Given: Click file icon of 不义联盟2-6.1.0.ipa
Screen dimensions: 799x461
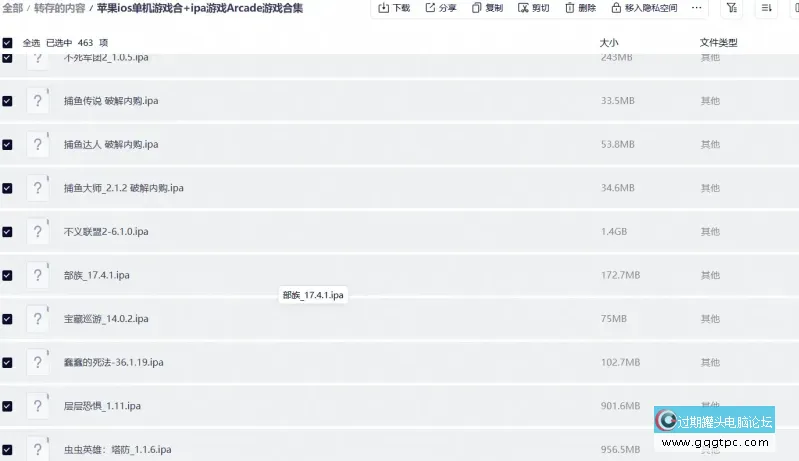Looking at the screenshot, I should pos(38,232).
